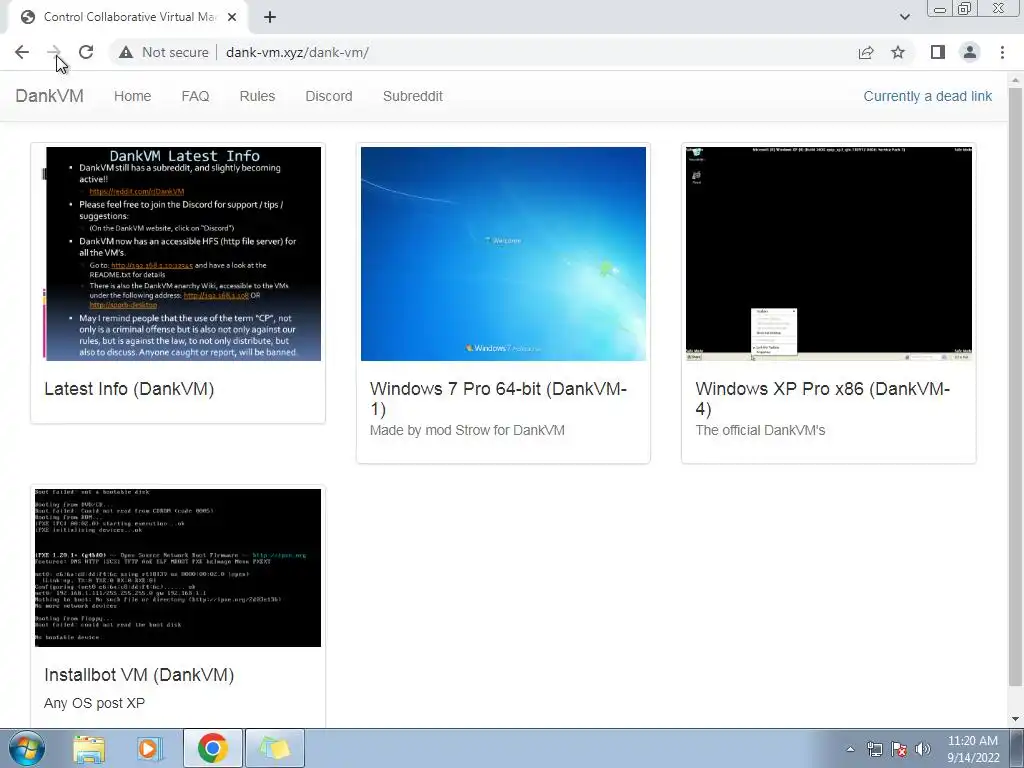Viewport: 1024px width, 768px height.
Task: Click the address bar URL dank-vm.xyz
Action: [x=297, y=52]
